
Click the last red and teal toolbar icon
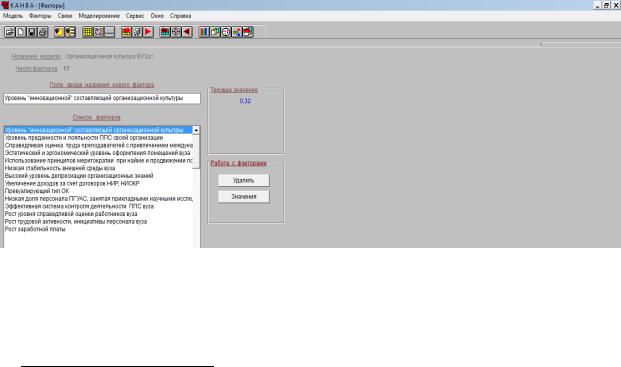(x=248, y=32)
